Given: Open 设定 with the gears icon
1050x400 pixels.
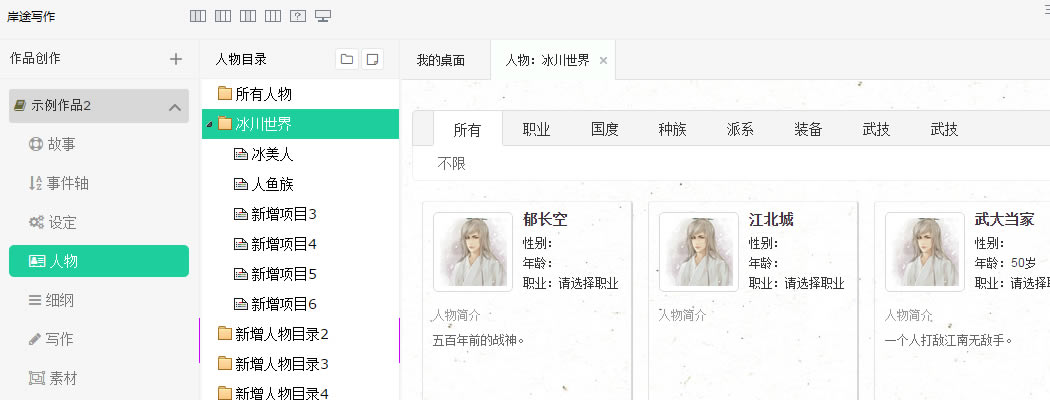Looking at the screenshot, I should (x=62, y=222).
